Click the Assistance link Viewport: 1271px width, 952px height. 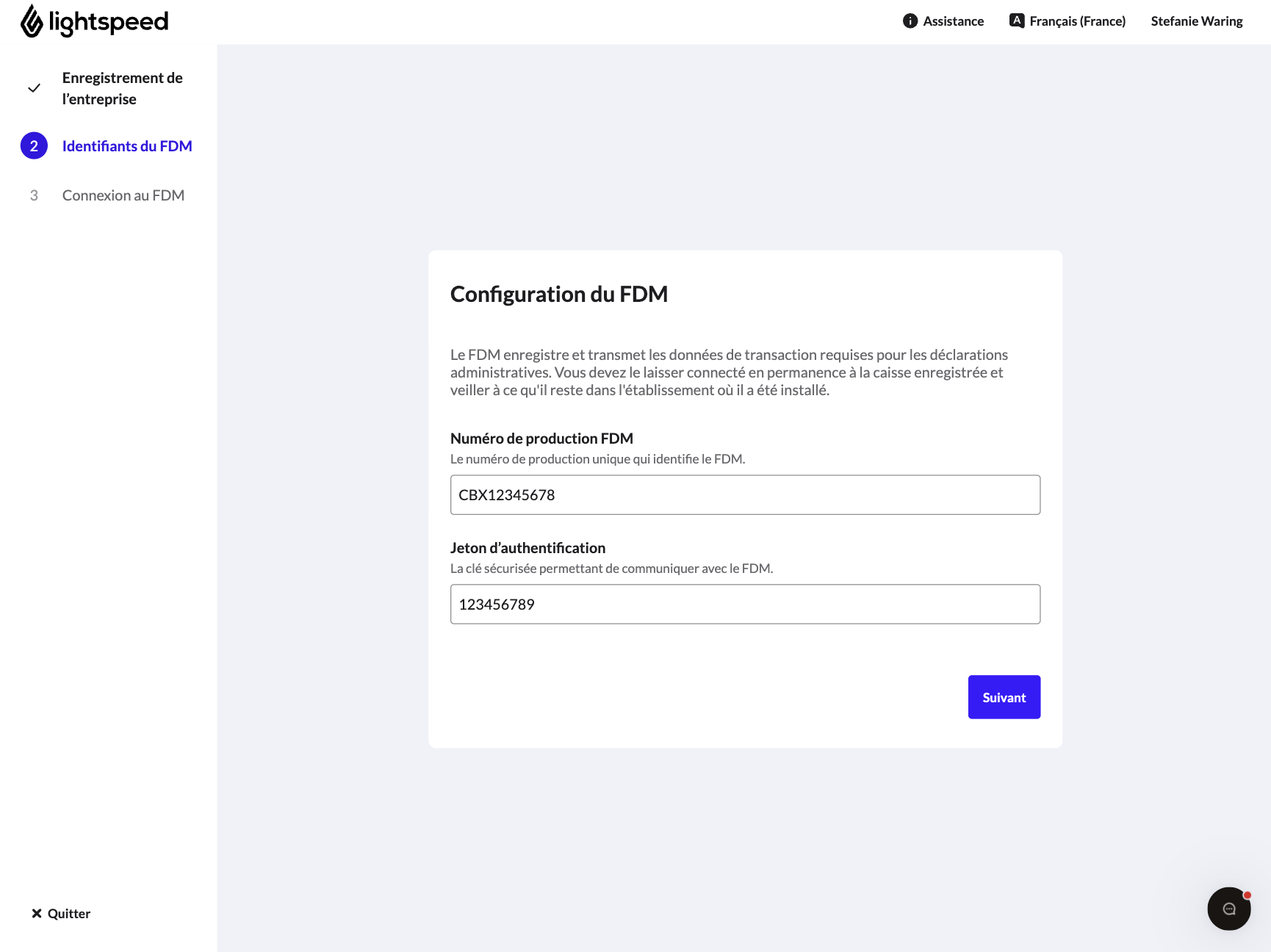(x=953, y=21)
